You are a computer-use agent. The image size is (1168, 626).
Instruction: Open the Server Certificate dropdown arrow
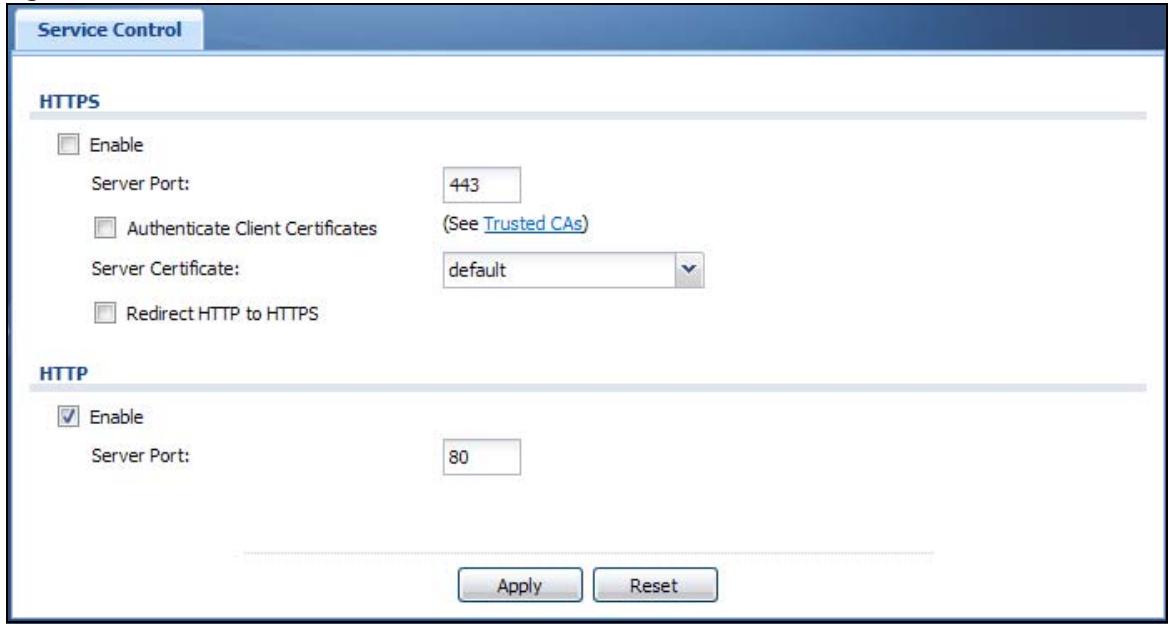point(689,269)
